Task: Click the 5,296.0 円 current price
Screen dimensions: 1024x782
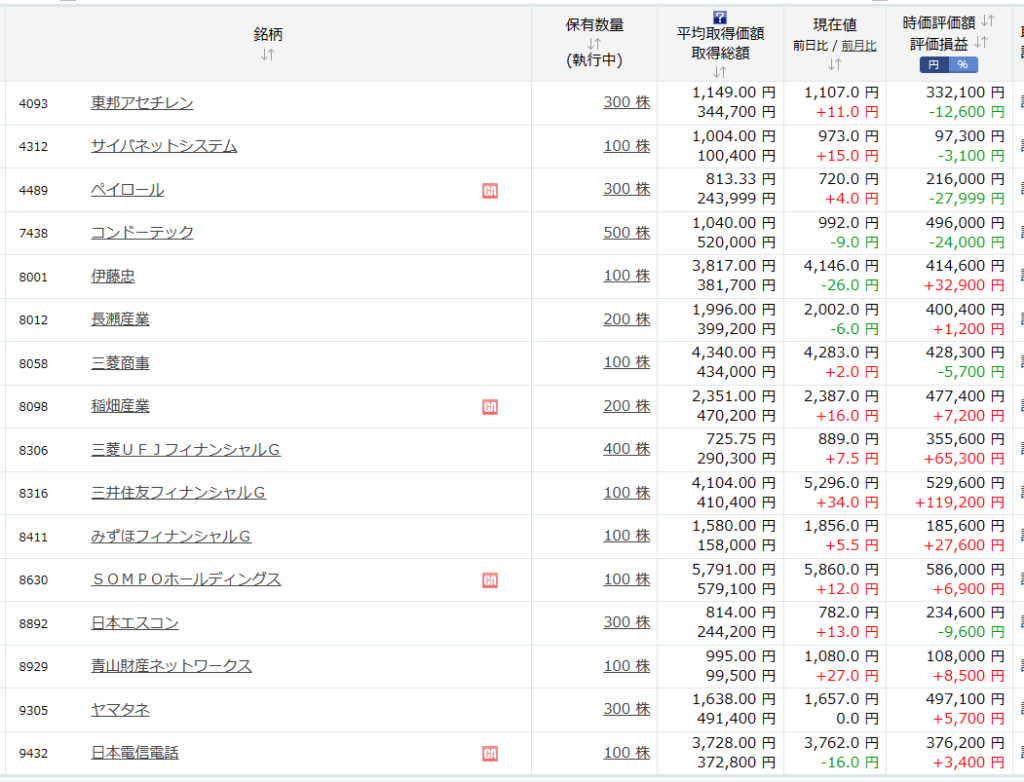Action: point(841,483)
